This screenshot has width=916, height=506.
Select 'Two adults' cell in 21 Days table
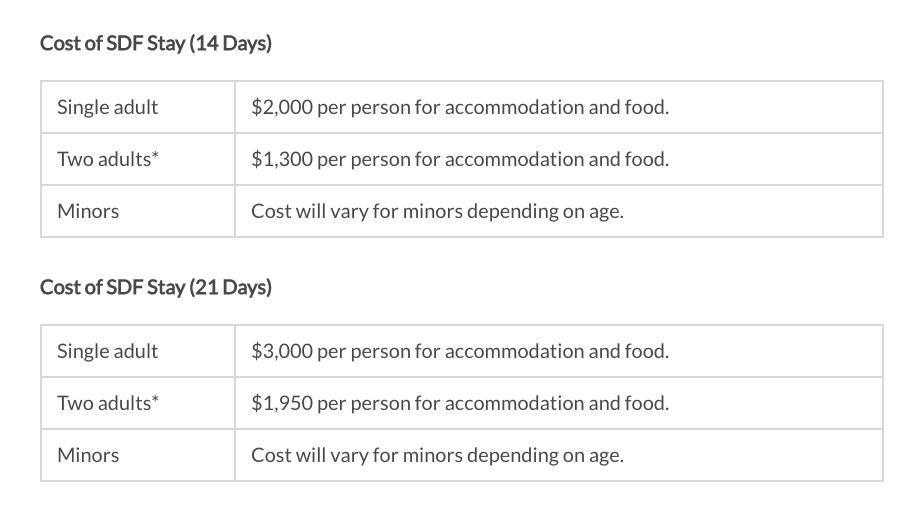[103, 403]
